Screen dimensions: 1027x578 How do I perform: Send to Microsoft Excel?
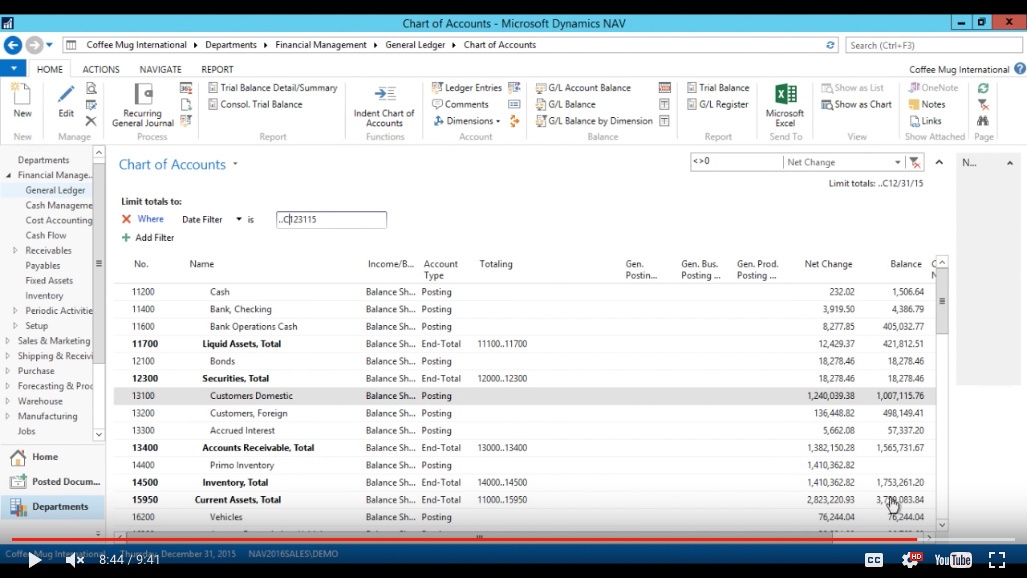[785, 104]
